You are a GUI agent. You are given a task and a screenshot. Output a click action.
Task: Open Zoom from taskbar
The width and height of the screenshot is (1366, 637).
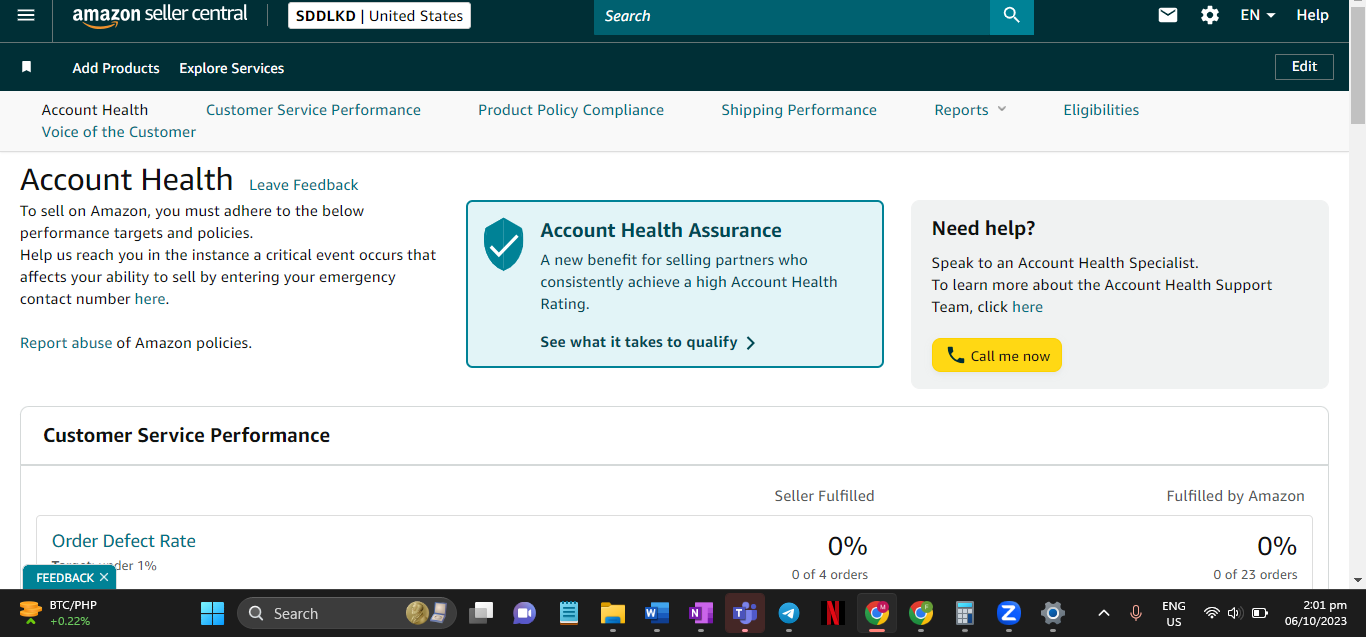coord(1008,613)
